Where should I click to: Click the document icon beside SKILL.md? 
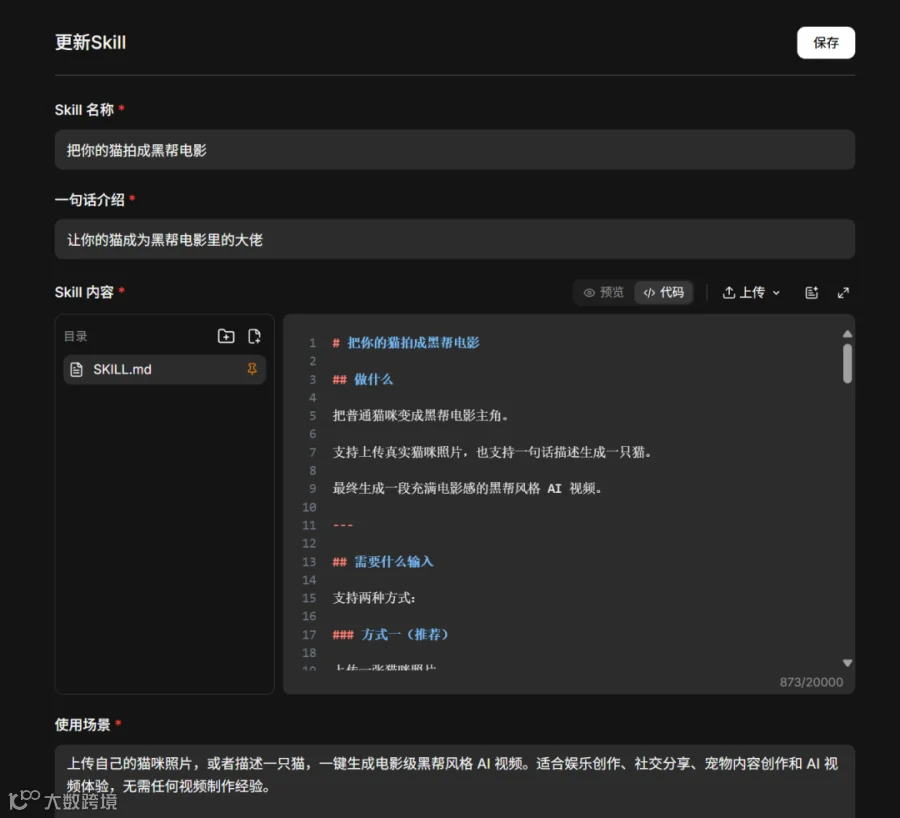(x=76, y=369)
